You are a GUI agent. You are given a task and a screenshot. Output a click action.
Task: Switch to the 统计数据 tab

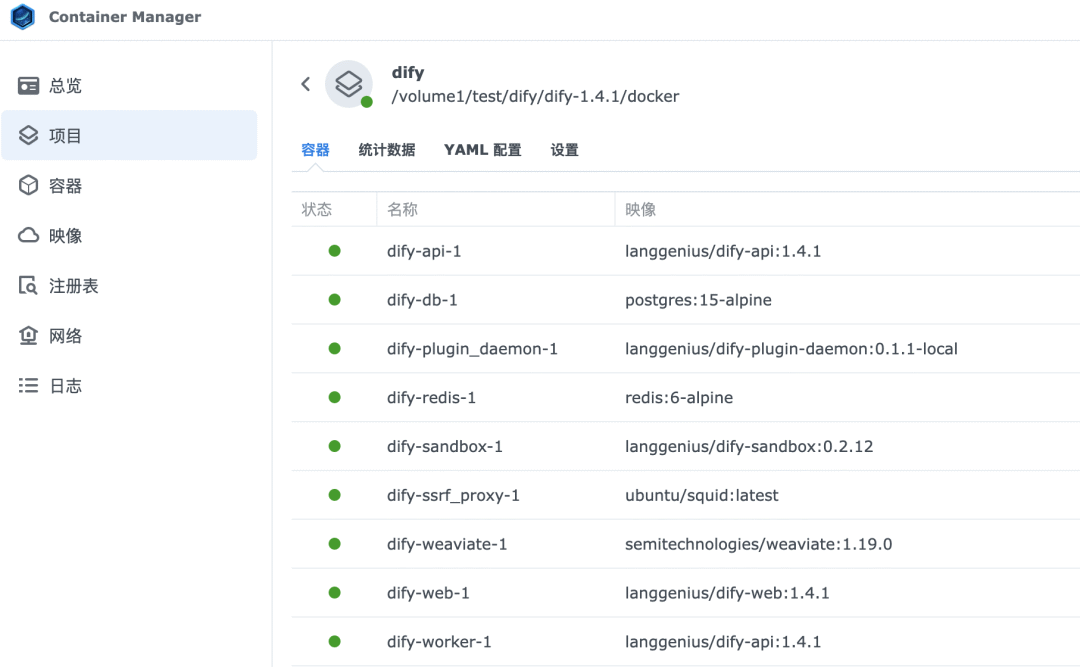pos(386,150)
